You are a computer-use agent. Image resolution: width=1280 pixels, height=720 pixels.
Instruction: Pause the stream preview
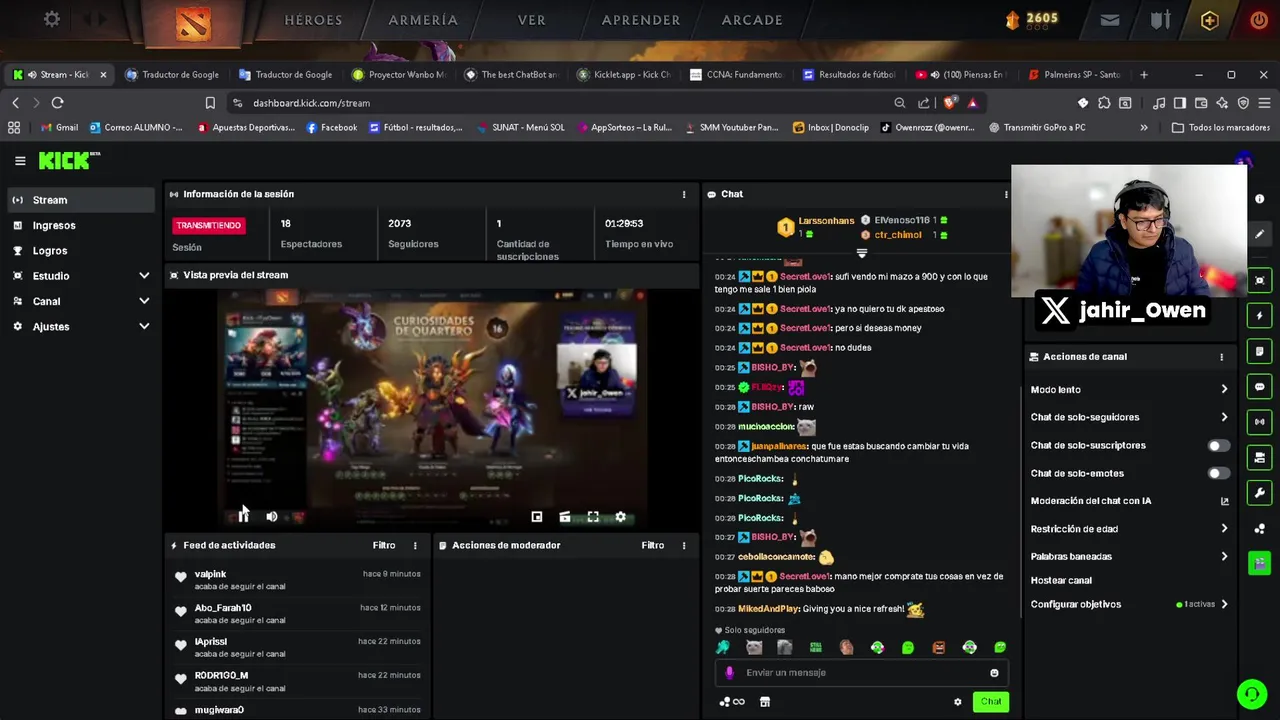(x=243, y=516)
